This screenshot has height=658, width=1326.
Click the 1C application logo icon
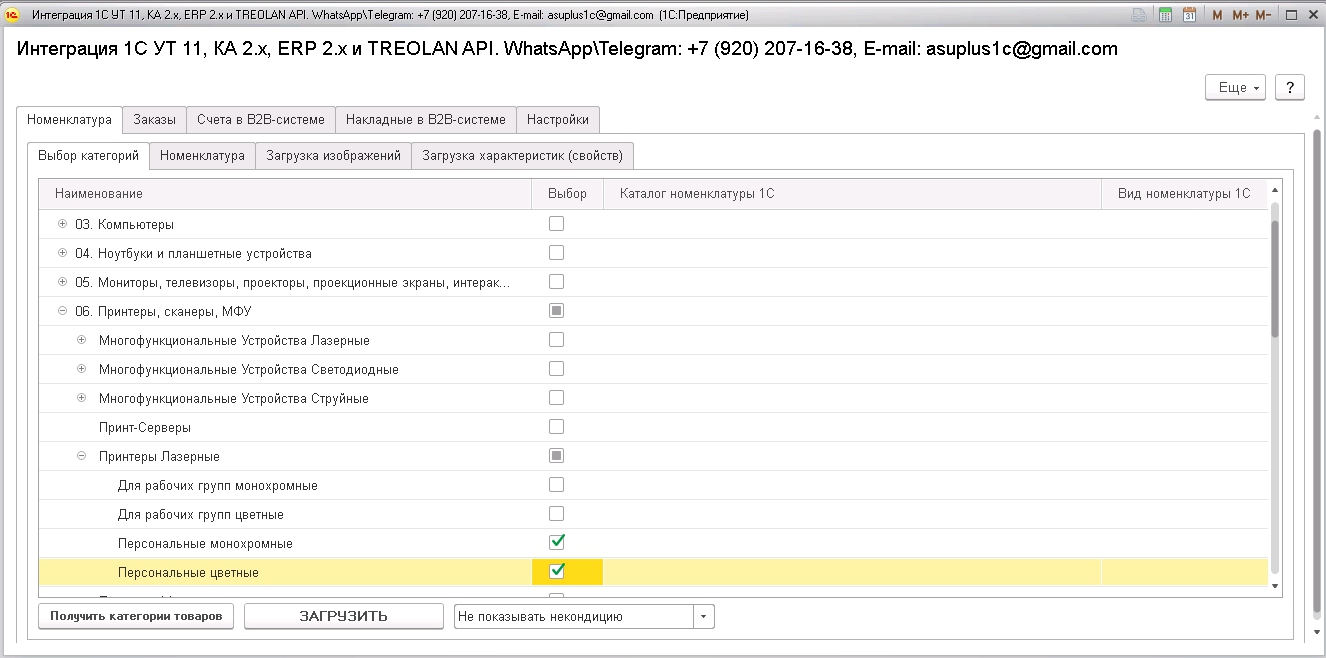click(x=13, y=15)
